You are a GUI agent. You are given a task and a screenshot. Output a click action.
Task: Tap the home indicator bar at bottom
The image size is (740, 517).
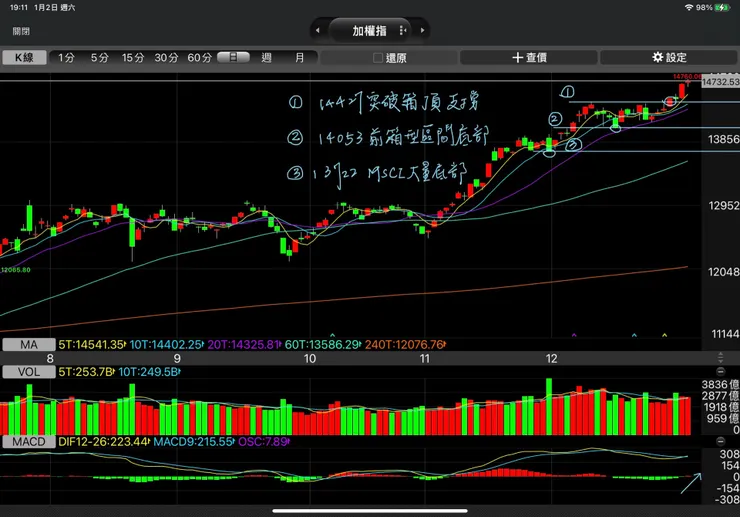(370, 510)
